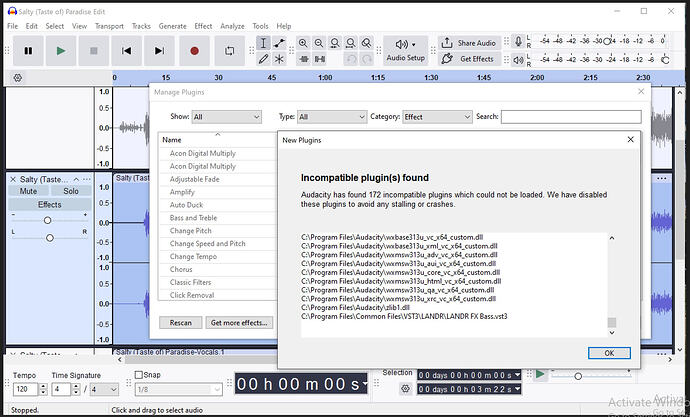Open the Generate menu

[172, 25]
